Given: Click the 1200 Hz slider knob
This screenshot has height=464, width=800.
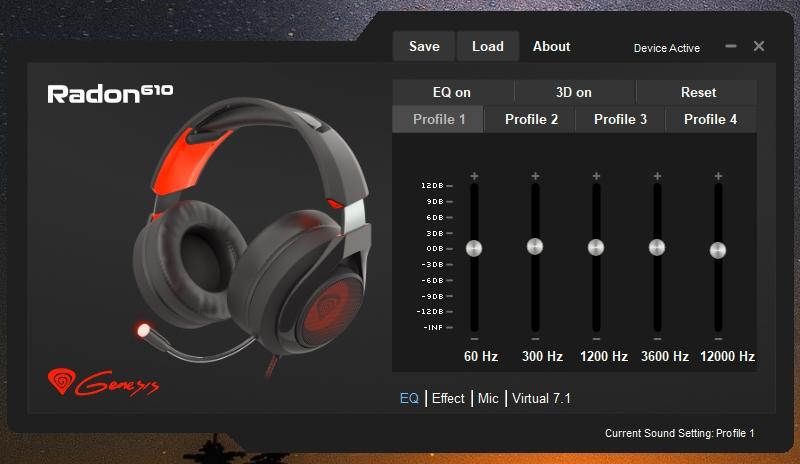Looking at the screenshot, I should pos(596,247).
